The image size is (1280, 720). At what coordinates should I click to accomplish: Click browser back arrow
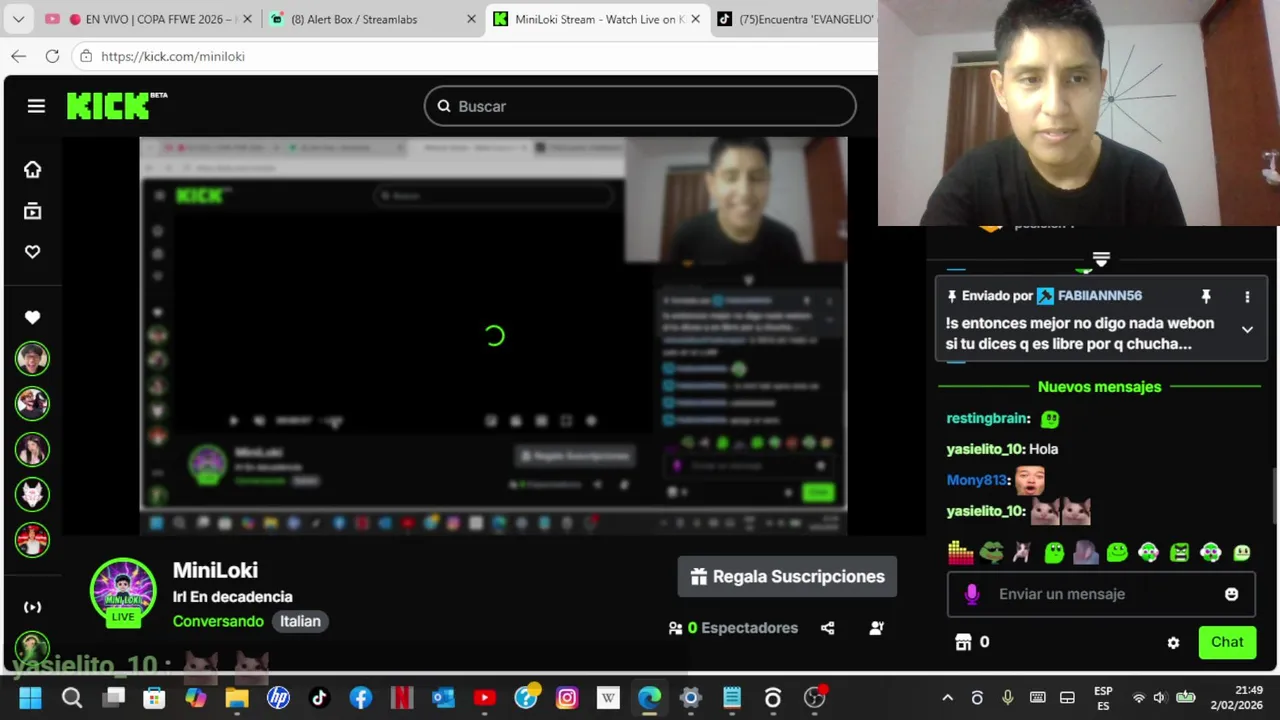point(19,56)
